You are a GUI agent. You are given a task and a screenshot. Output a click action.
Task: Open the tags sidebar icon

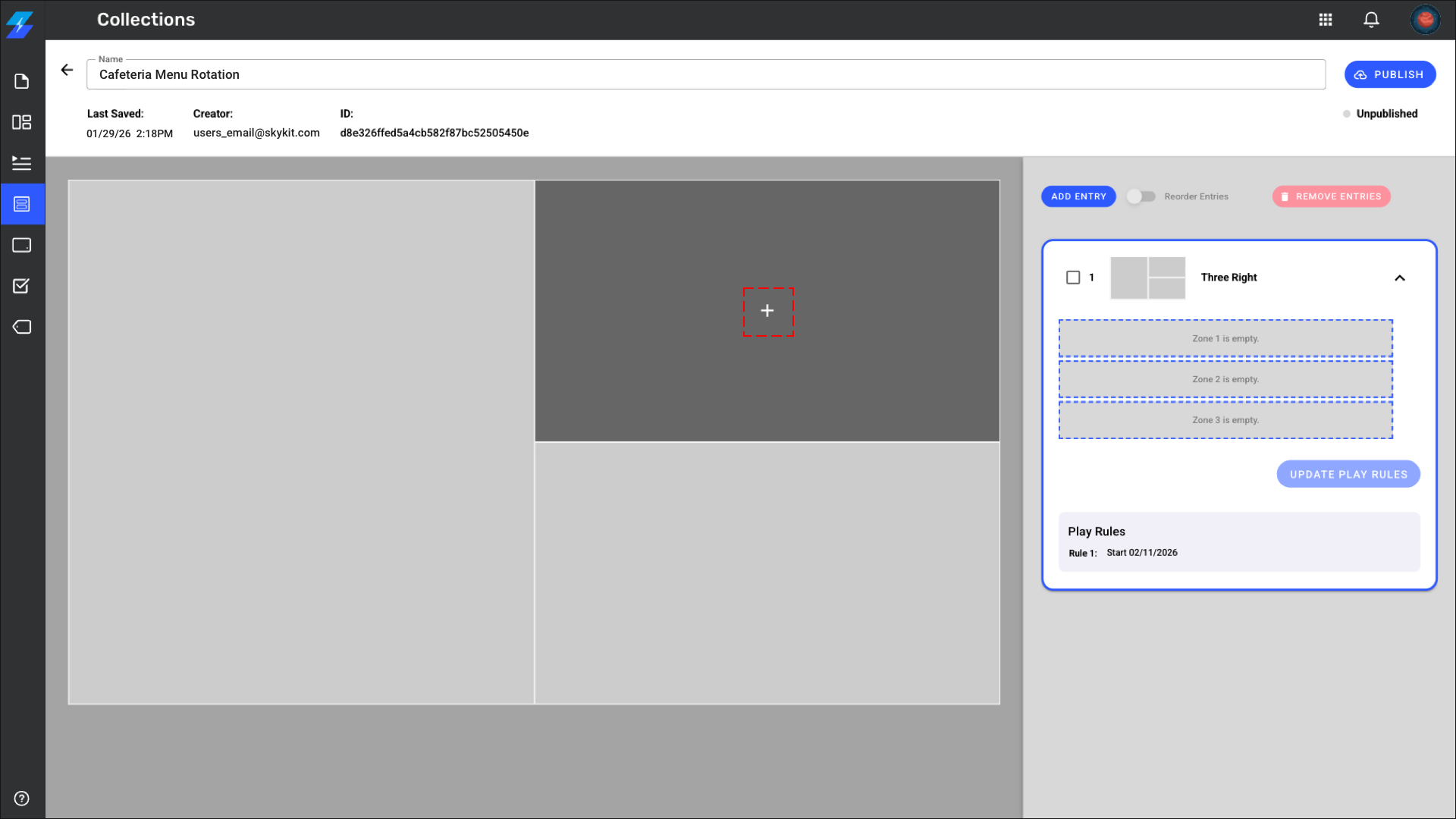(x=22, y=327)
